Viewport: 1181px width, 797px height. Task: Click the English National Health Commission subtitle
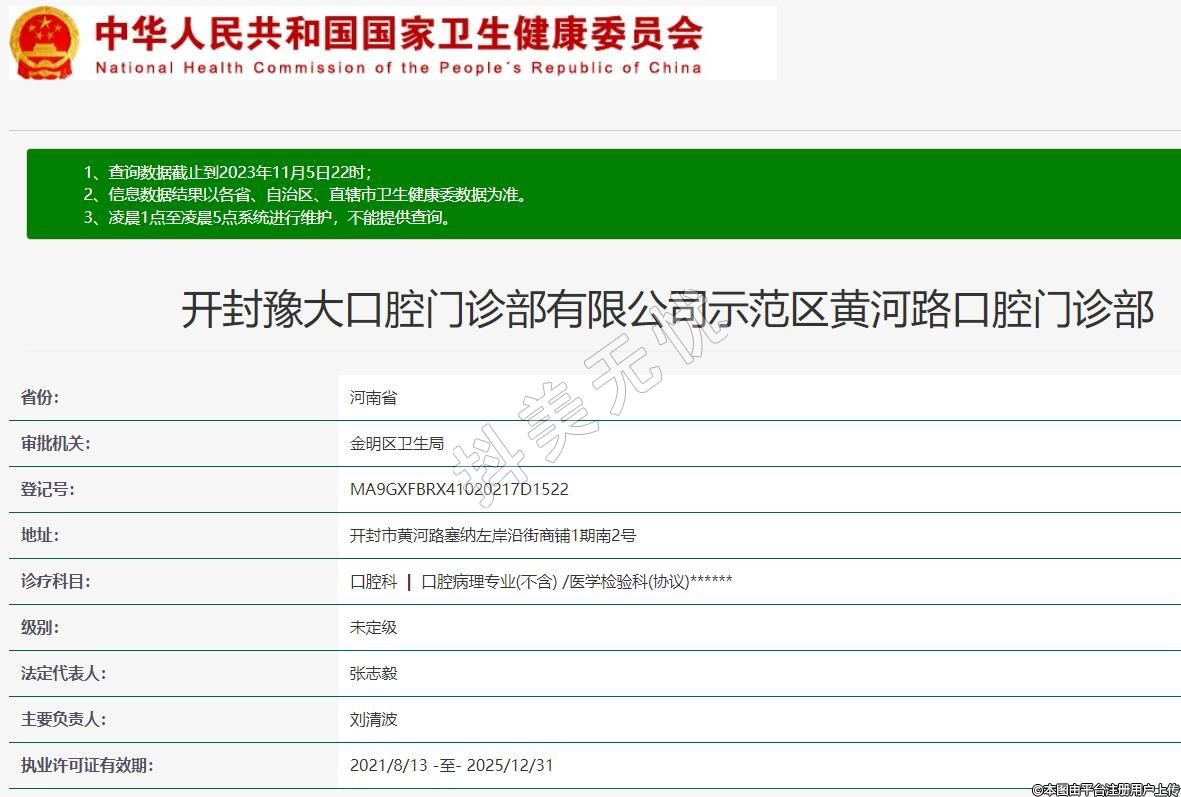[398, 68]
